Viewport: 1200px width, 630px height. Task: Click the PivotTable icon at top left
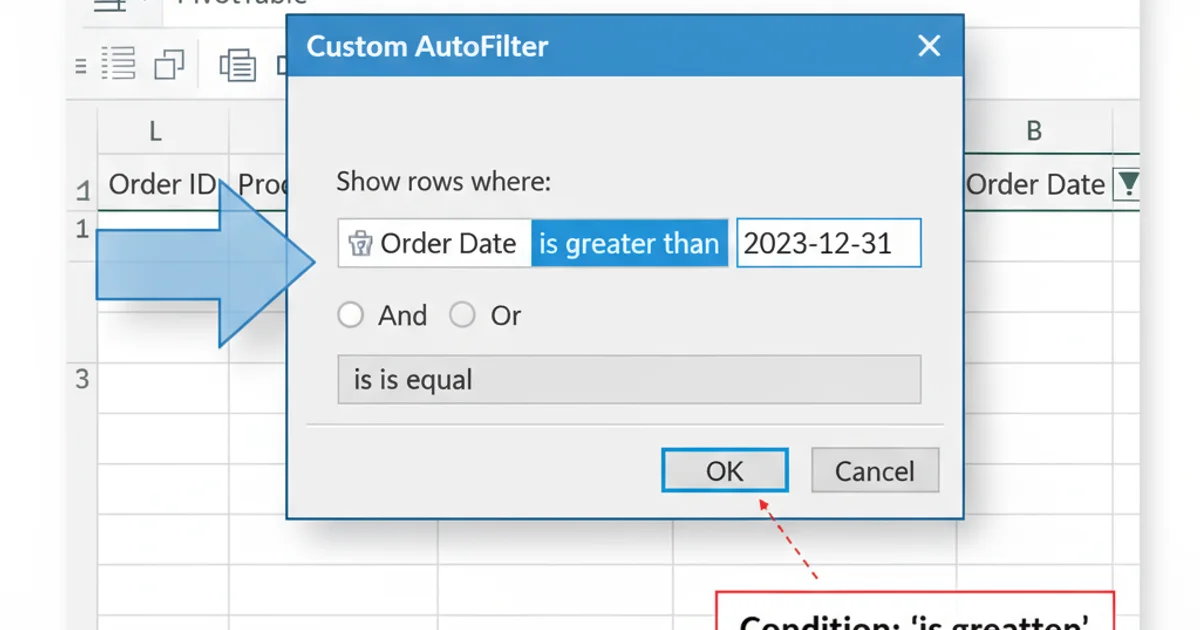tap(108, 5)
